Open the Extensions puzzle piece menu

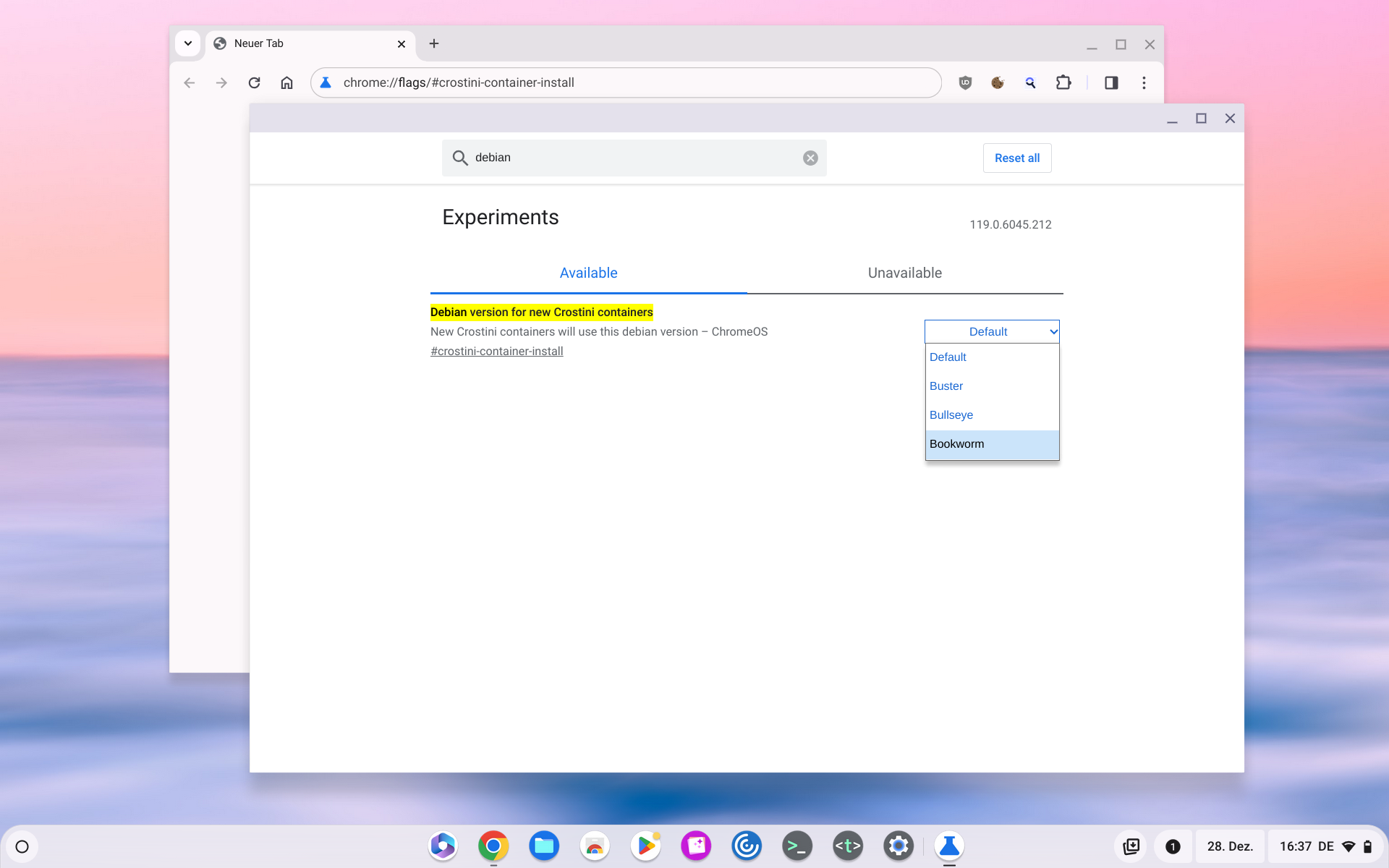coord(1063,82)
